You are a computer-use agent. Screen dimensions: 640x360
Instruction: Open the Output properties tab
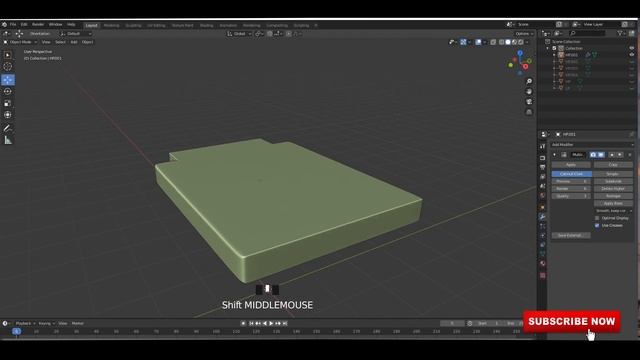(542, 167)
